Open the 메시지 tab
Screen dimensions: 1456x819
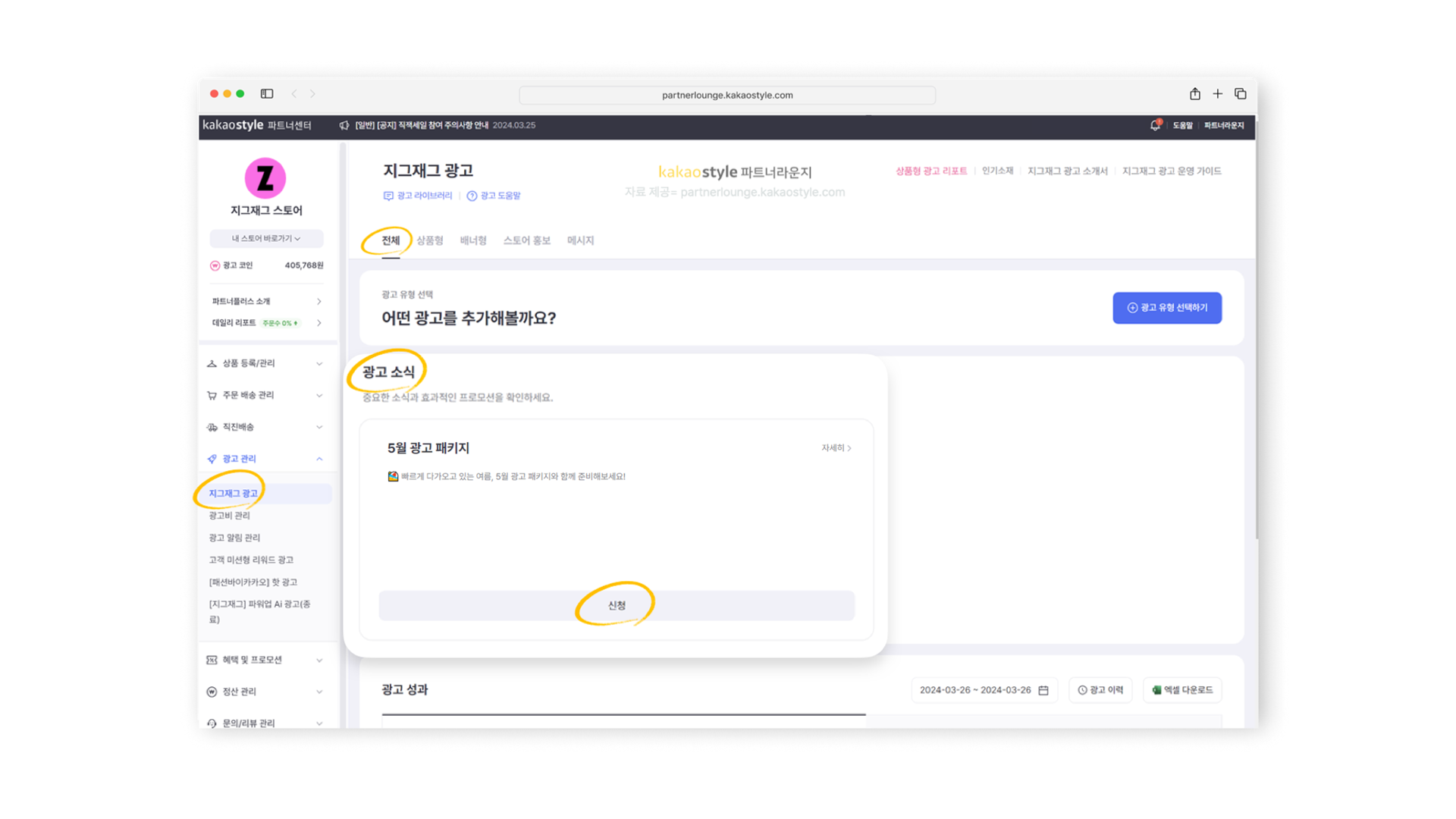pos(581,240)
